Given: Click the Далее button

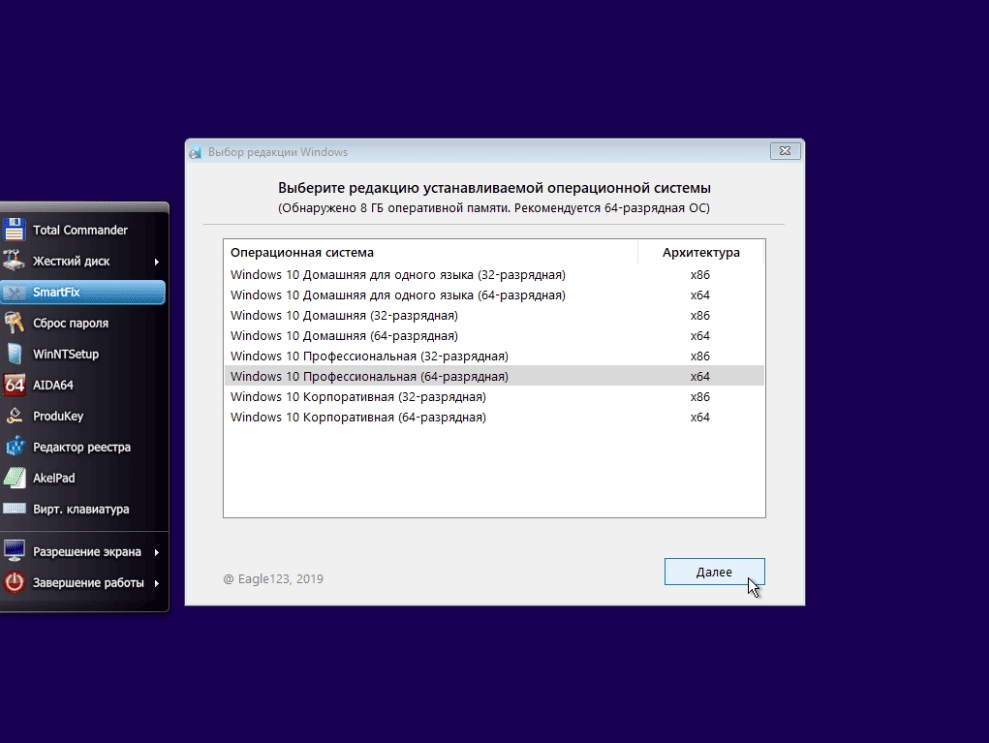Looking at the screenshot, I should pos(714,571).
